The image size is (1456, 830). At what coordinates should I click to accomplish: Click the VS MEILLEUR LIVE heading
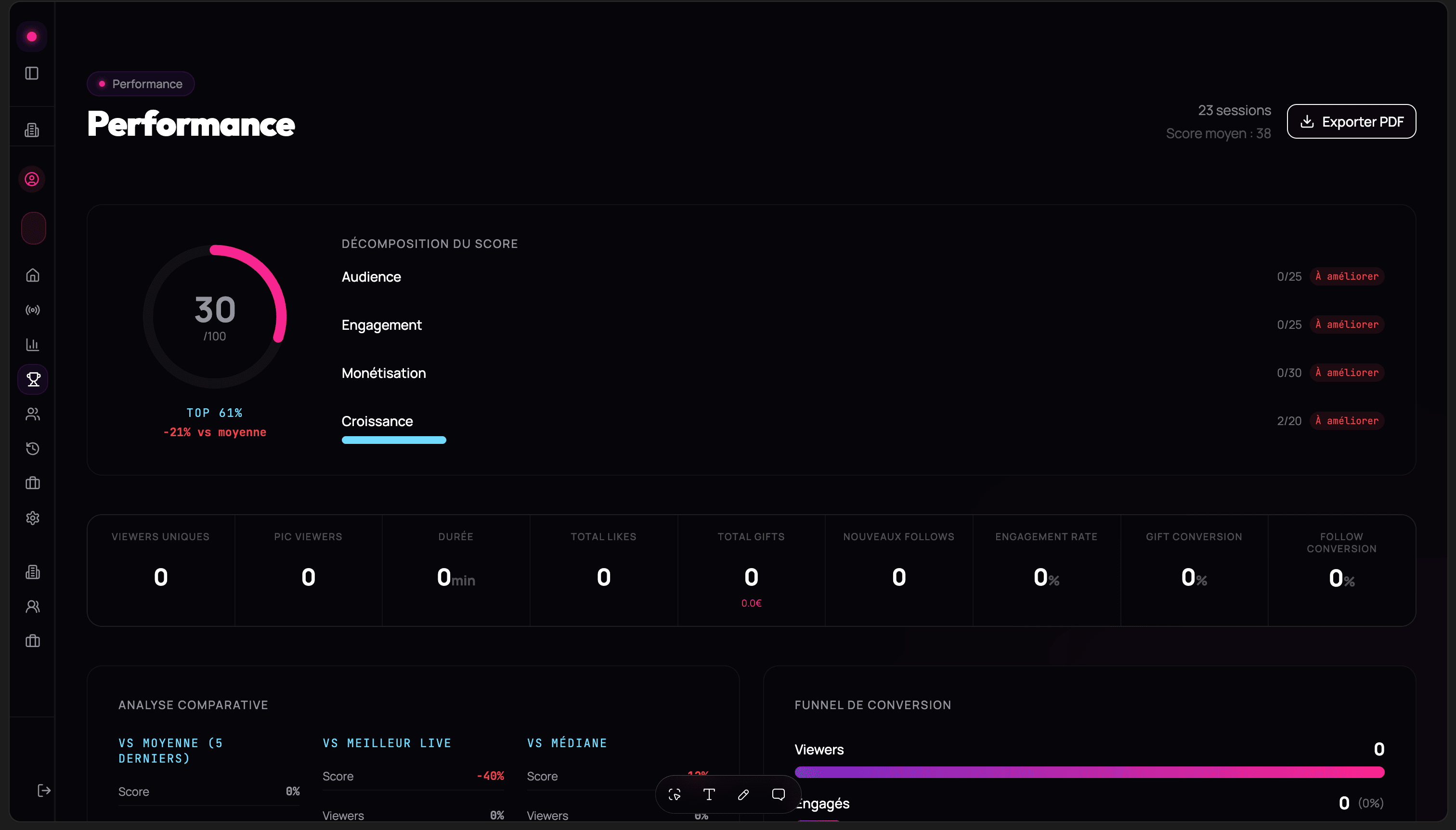pyautogui.click(x=387, y=743)
